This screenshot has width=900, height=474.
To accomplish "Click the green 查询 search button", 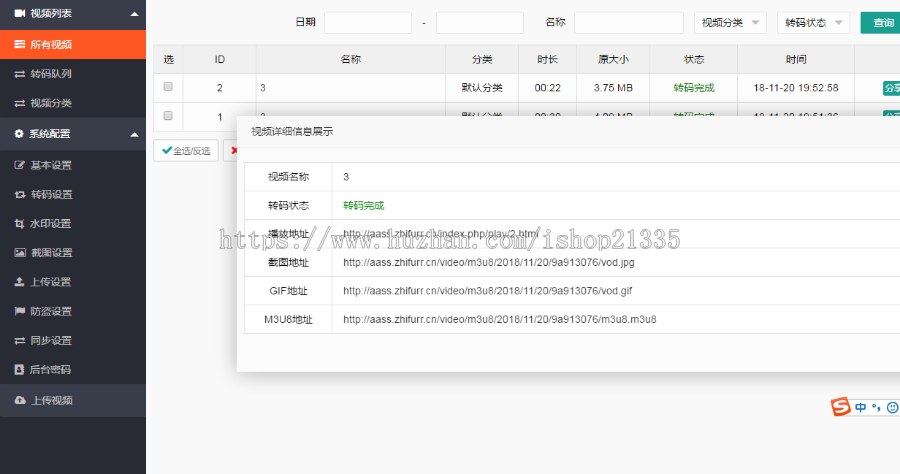I will 881,22.
